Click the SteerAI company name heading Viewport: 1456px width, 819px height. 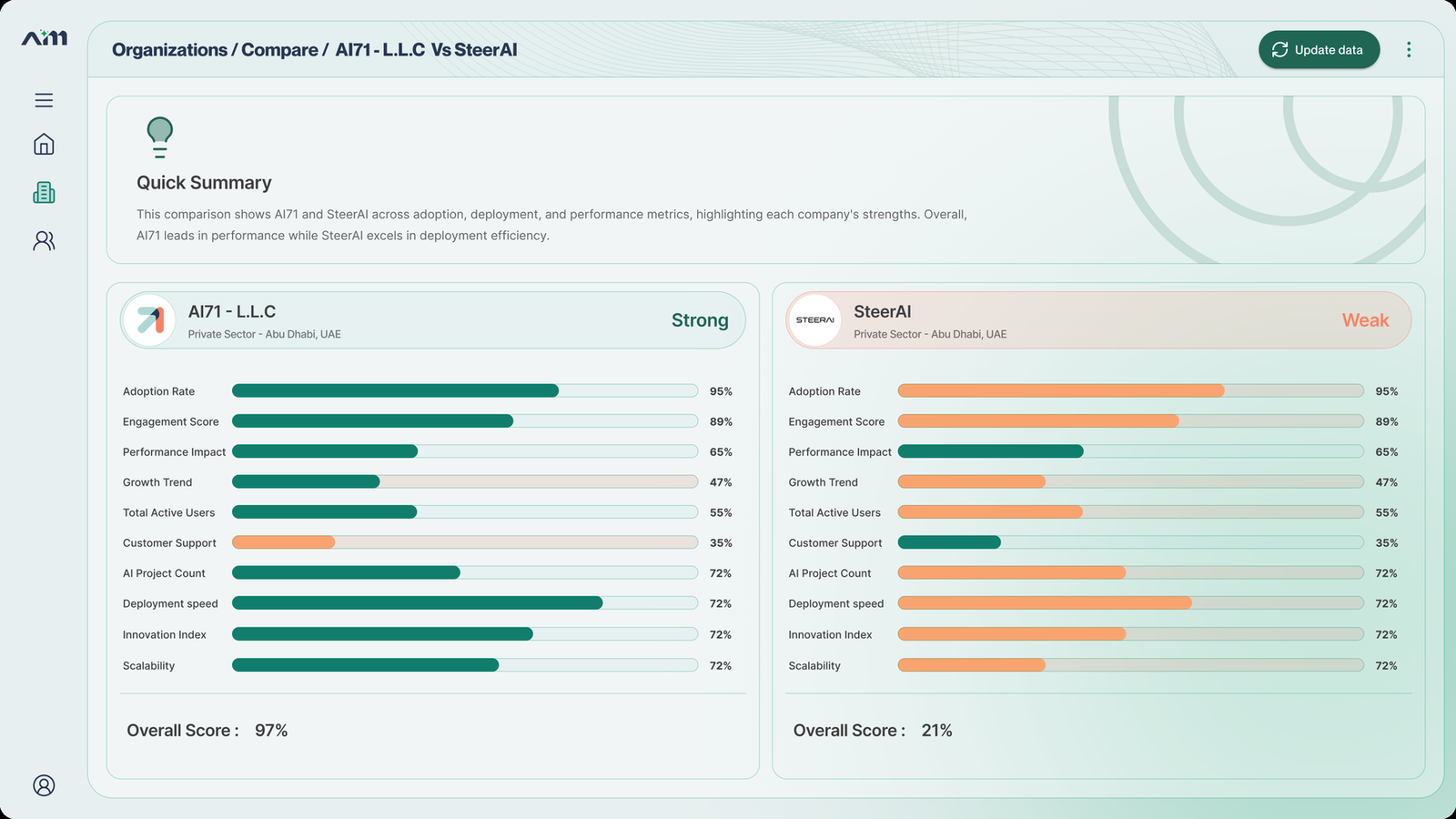pyautogui.click(x=882, y=311)
